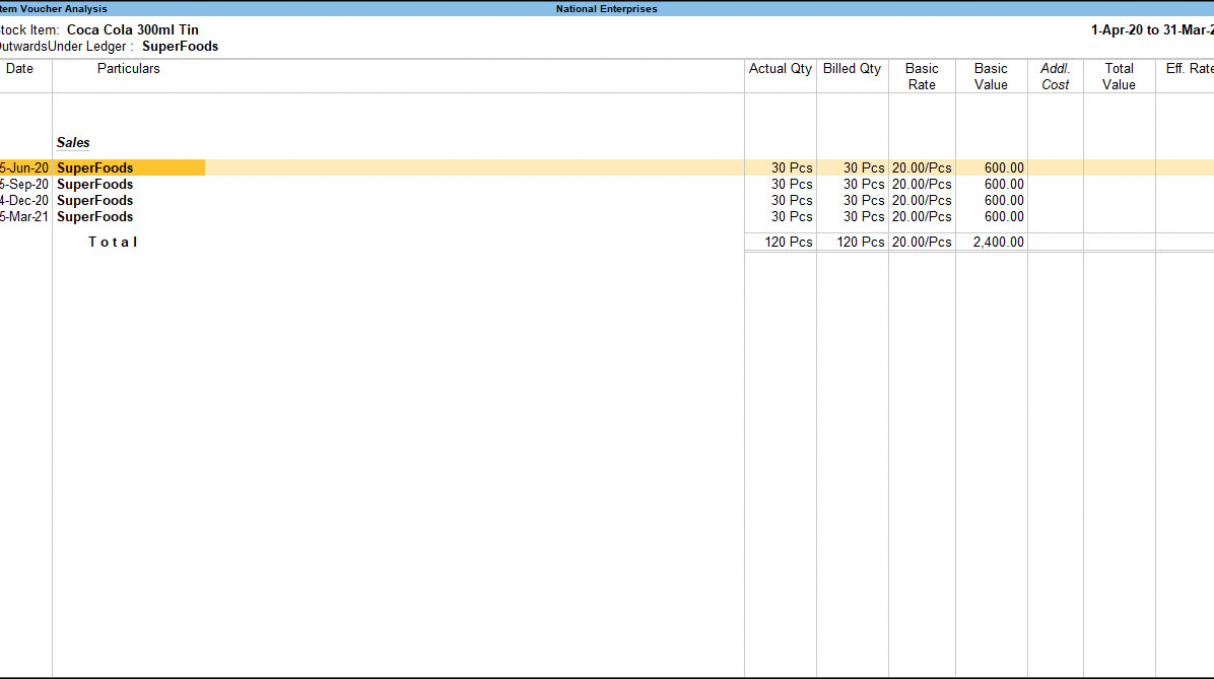Click the 120 Pcs total actual quantity
Screen dimensions: 1214x679
(788, 242)
